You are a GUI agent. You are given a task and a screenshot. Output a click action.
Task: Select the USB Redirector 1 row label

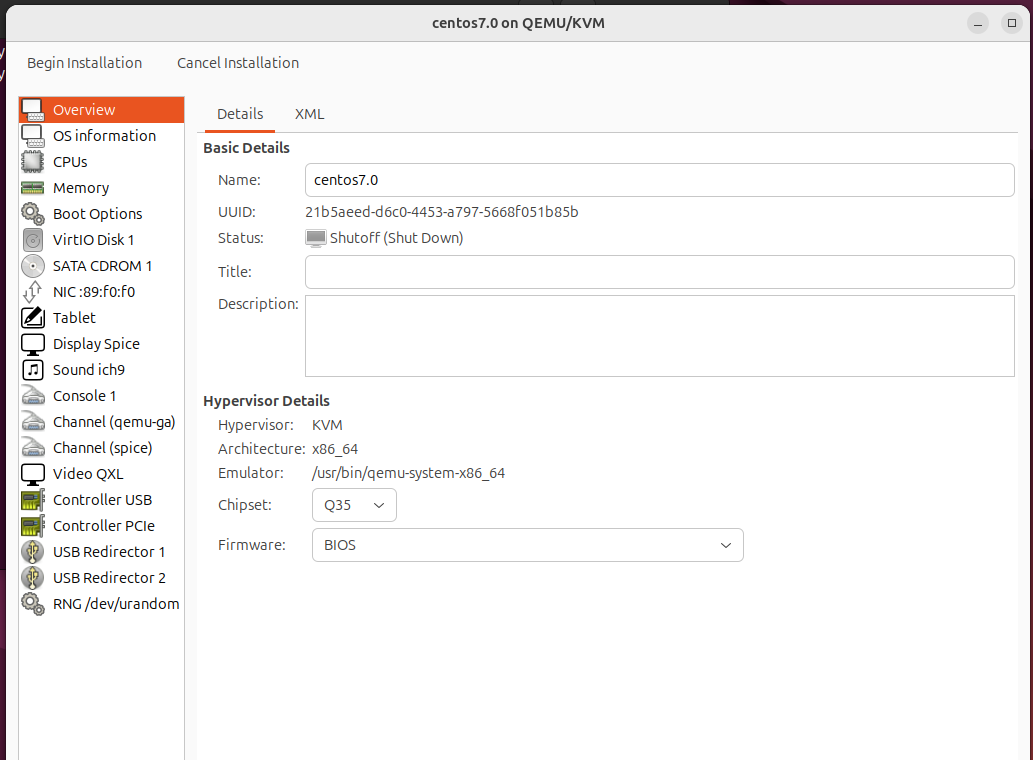click(109, 552)
